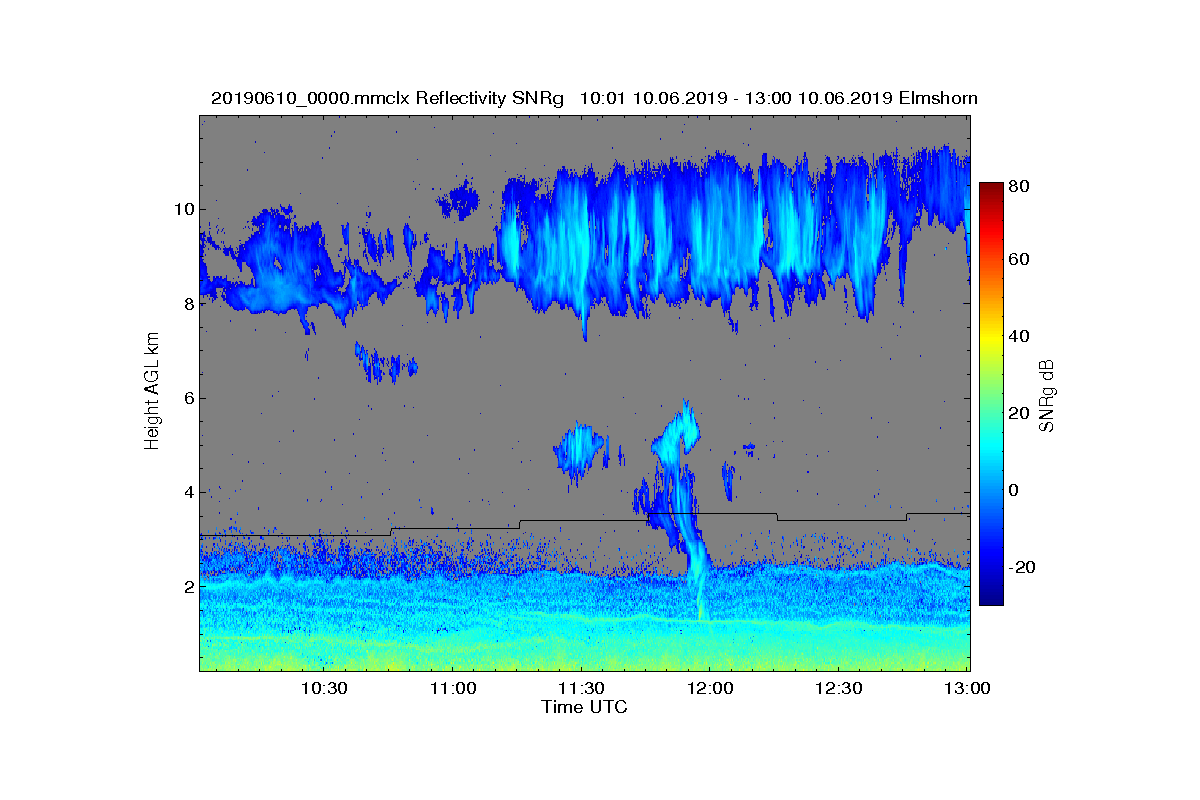Click the small mid-level cloud near 11:30

tap(580, 451)
